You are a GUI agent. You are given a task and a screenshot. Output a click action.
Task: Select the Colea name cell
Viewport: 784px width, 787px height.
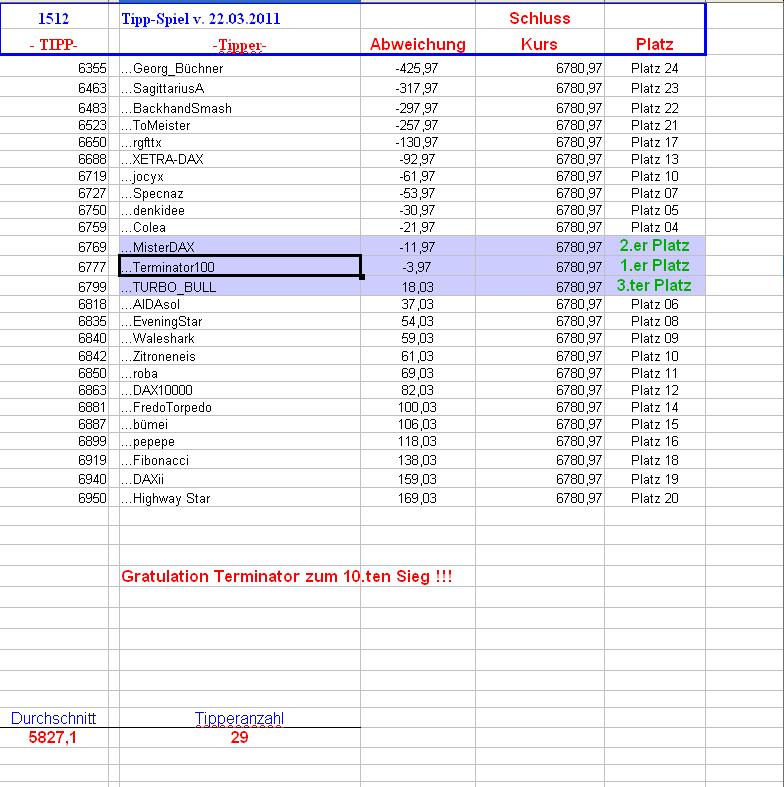239,228
